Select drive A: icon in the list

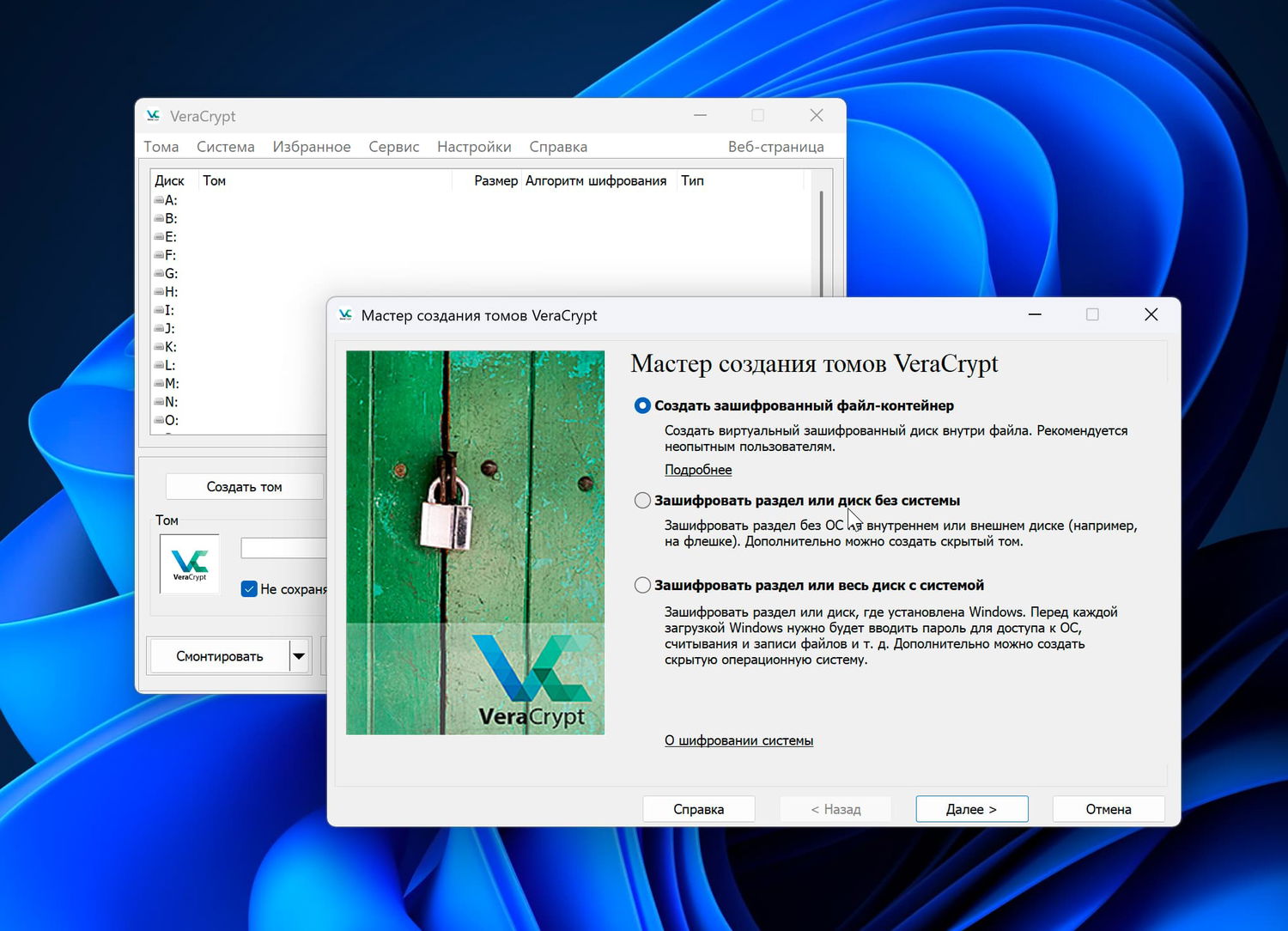click(159, 200)
